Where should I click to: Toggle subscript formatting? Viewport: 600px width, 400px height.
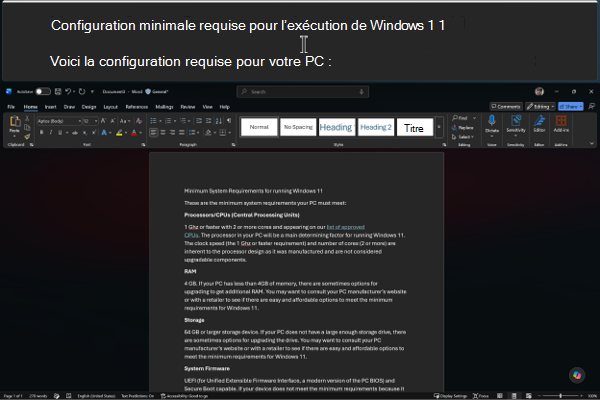(85, 132)
